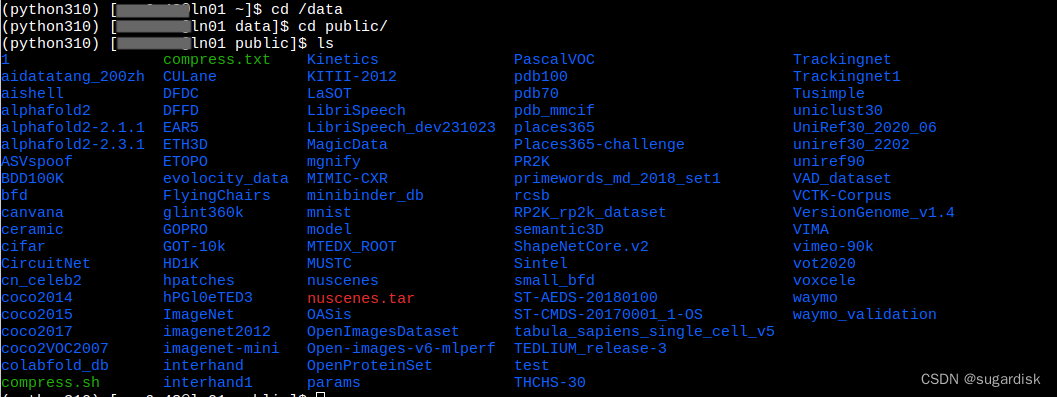Click the LibriSpeech_dev231023 directory entry
Image resolution: width=1057 pixels, height=397 pixels.
[401, 127]
